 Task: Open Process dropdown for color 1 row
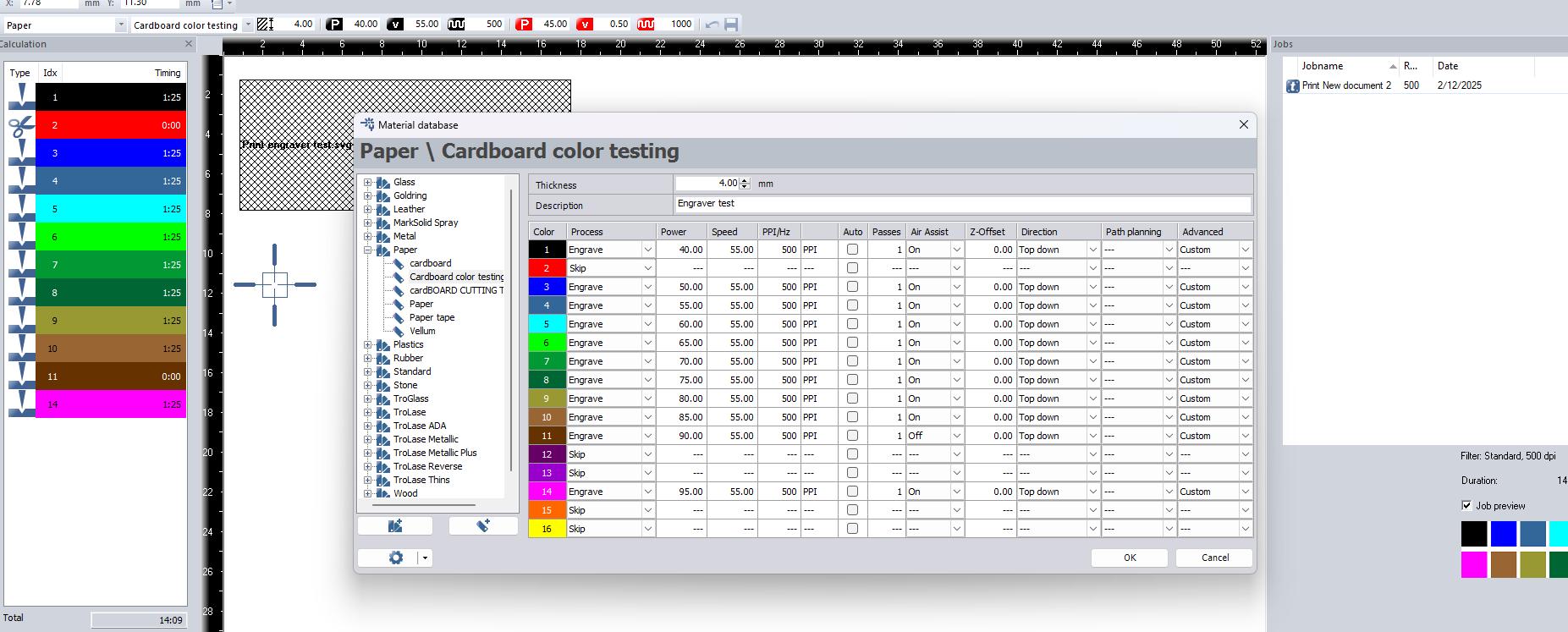[647, 250]
